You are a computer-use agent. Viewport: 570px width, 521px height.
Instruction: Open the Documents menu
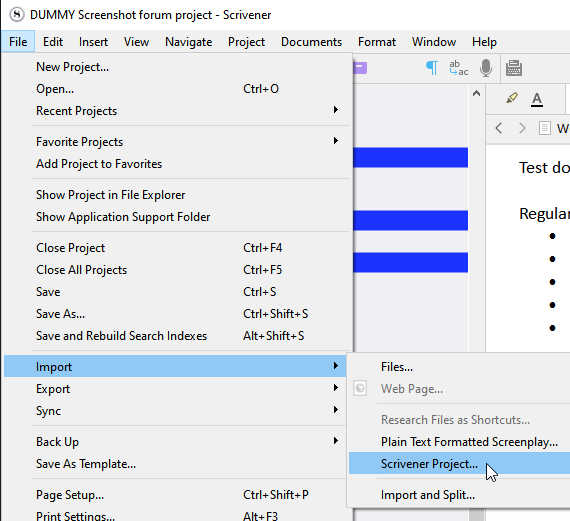pos(311,42)
